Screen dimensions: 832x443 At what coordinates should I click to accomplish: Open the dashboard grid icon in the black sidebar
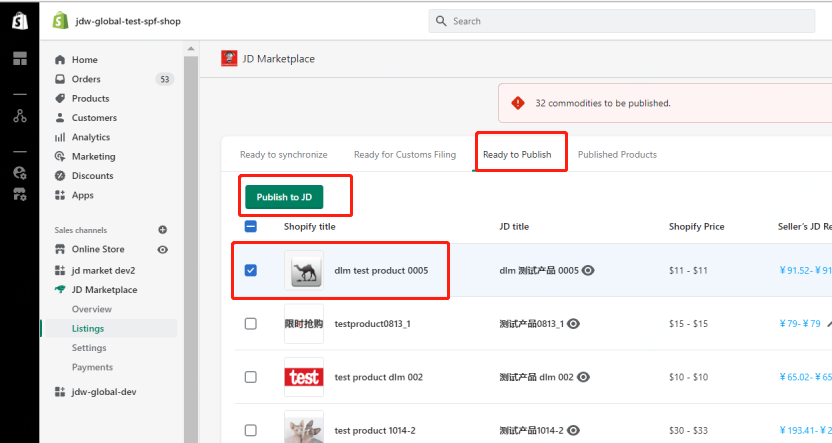coord(20,58)
